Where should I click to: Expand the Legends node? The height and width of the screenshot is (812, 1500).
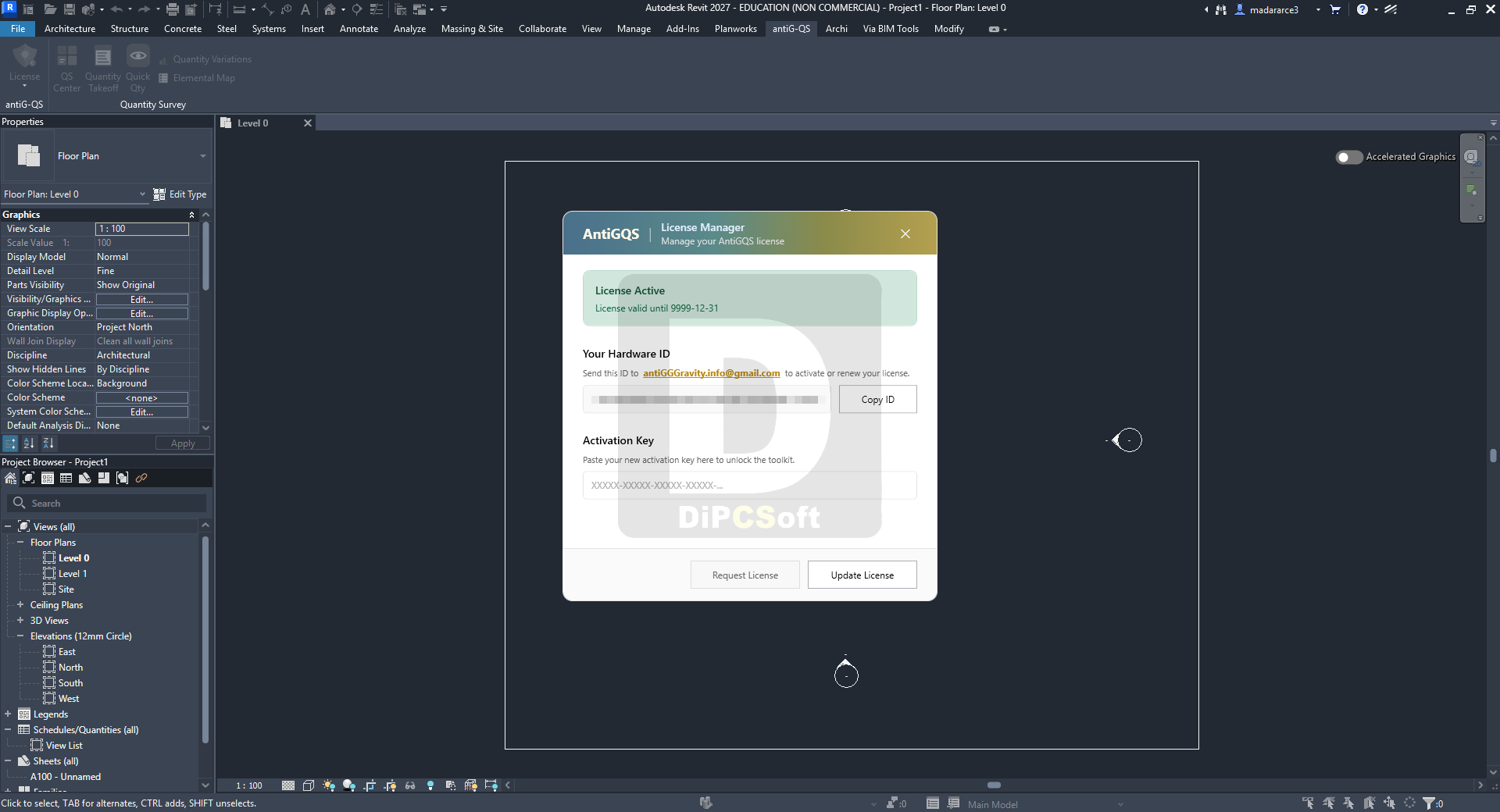tap(8, 714)
